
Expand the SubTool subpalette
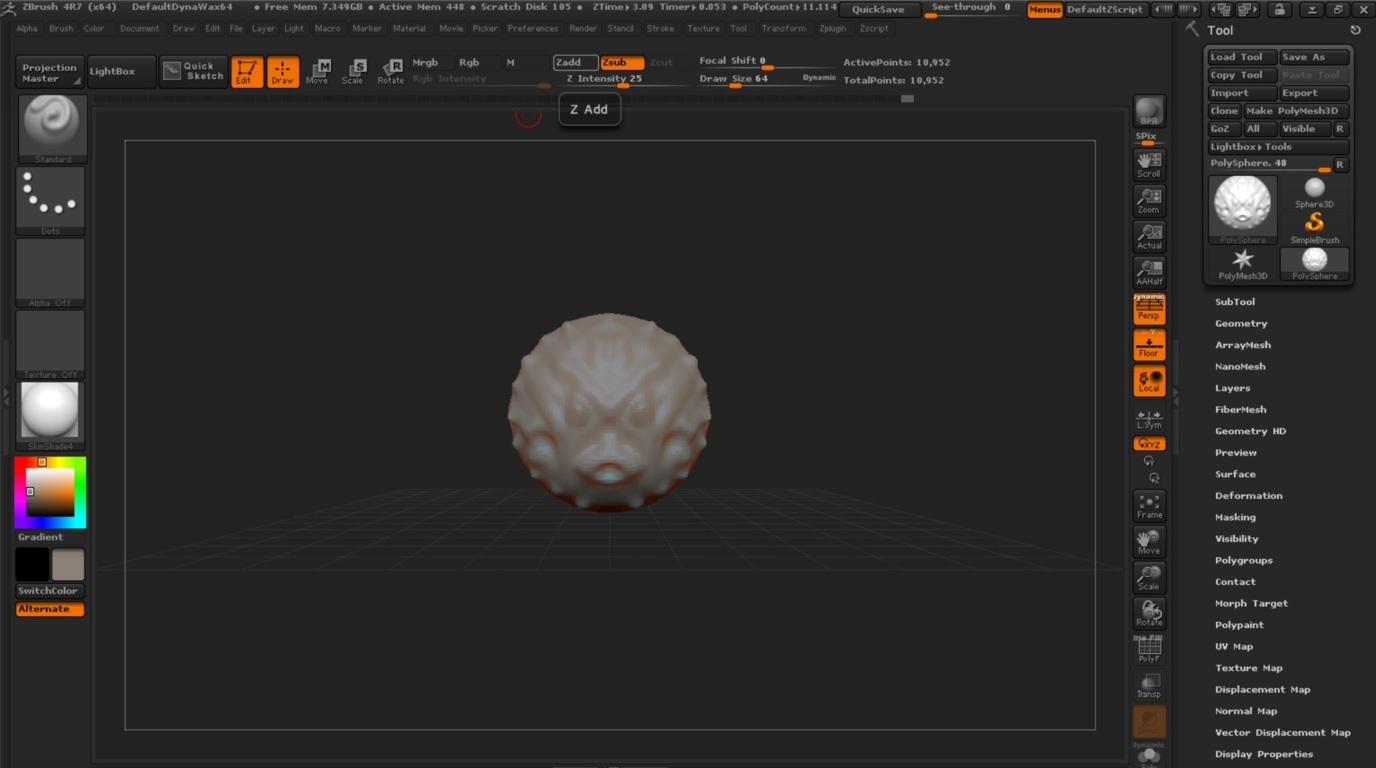1235,301
